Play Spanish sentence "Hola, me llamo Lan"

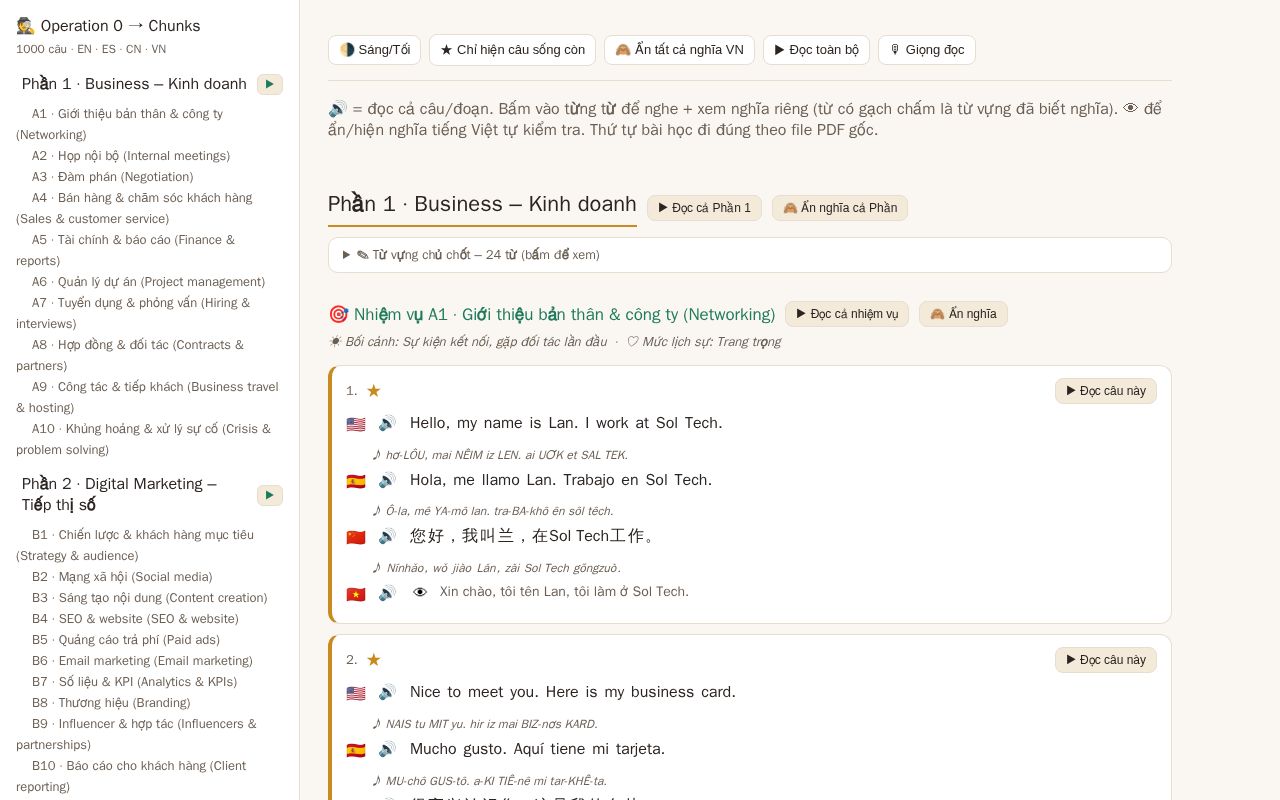click(387, 480)
